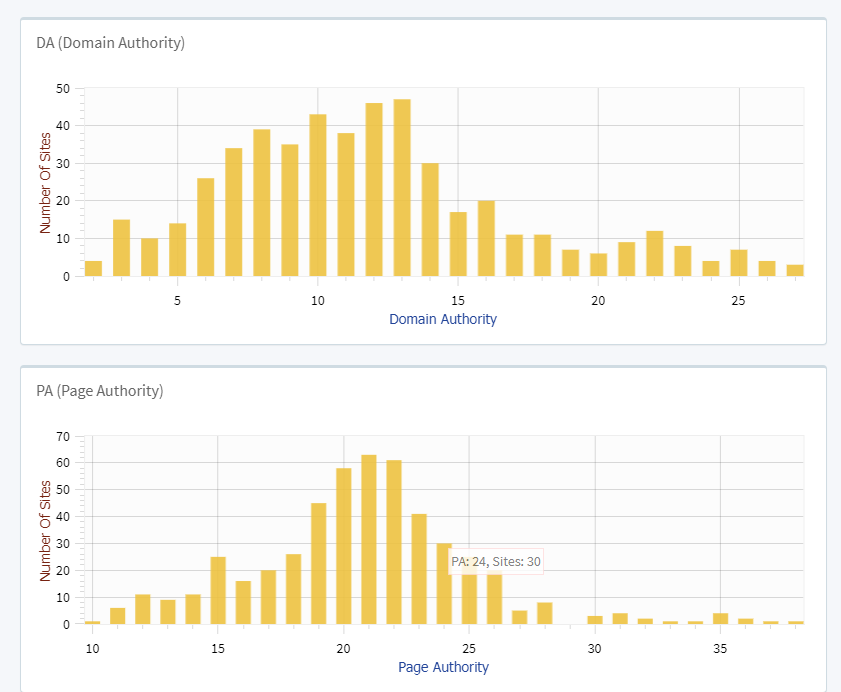Click the Page Authority bar at value 20
This screenshot has height=692, width=841.
pyautogui.click(x=344, y=546)
